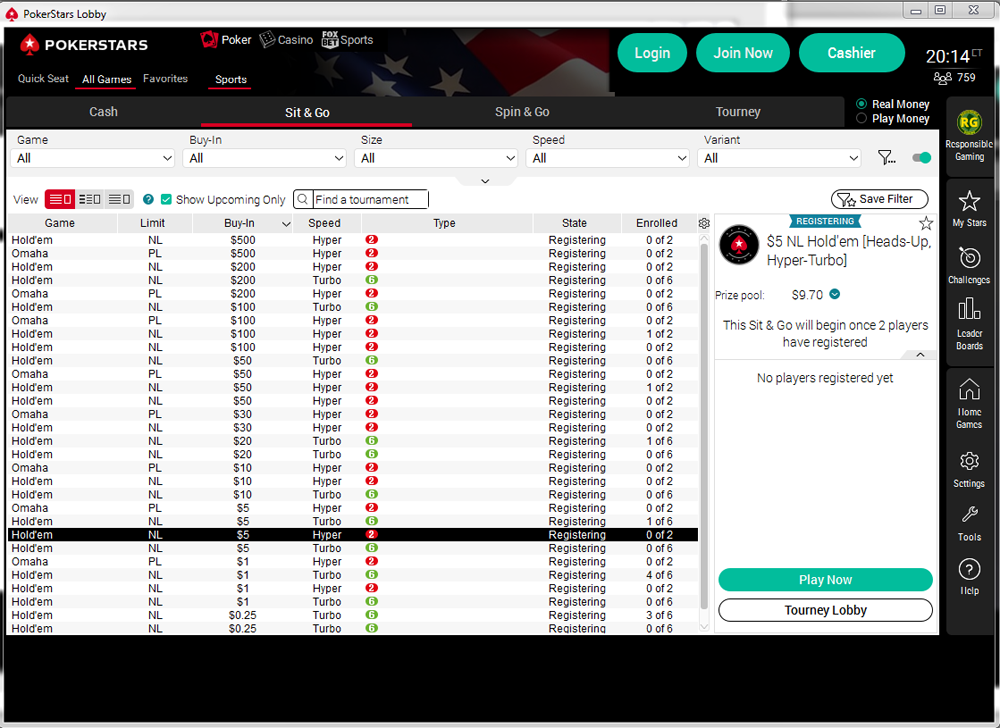This screenshot has width=1000, height=728.
Task: Open My Stars star icon
Action: click(x=969, y=201)
